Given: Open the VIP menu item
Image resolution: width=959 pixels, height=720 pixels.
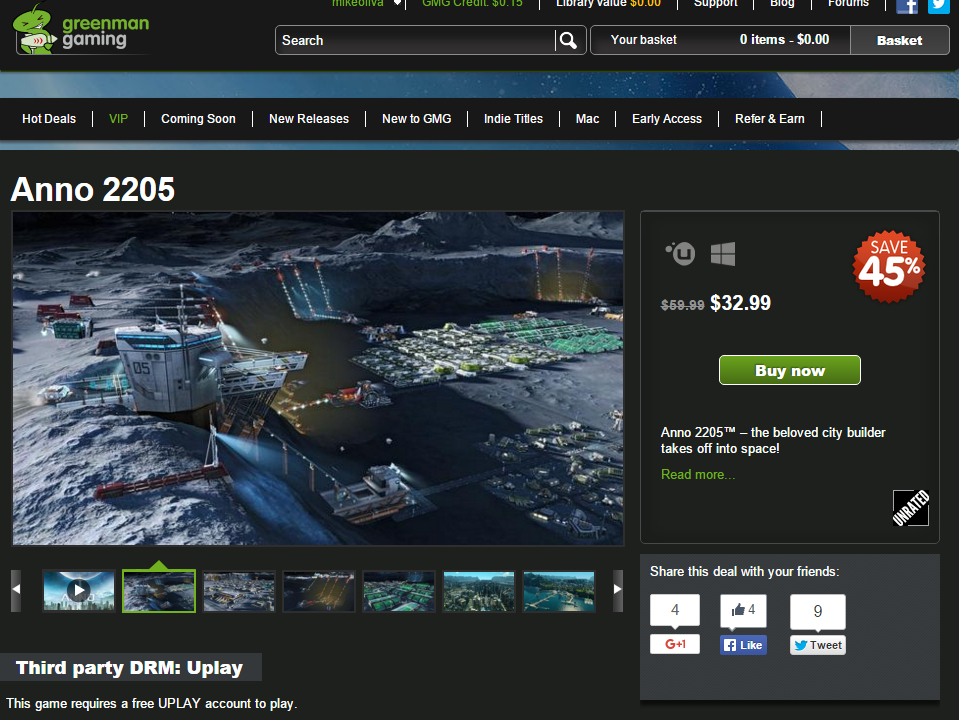Looking at the screenshot, I should 119,119.
